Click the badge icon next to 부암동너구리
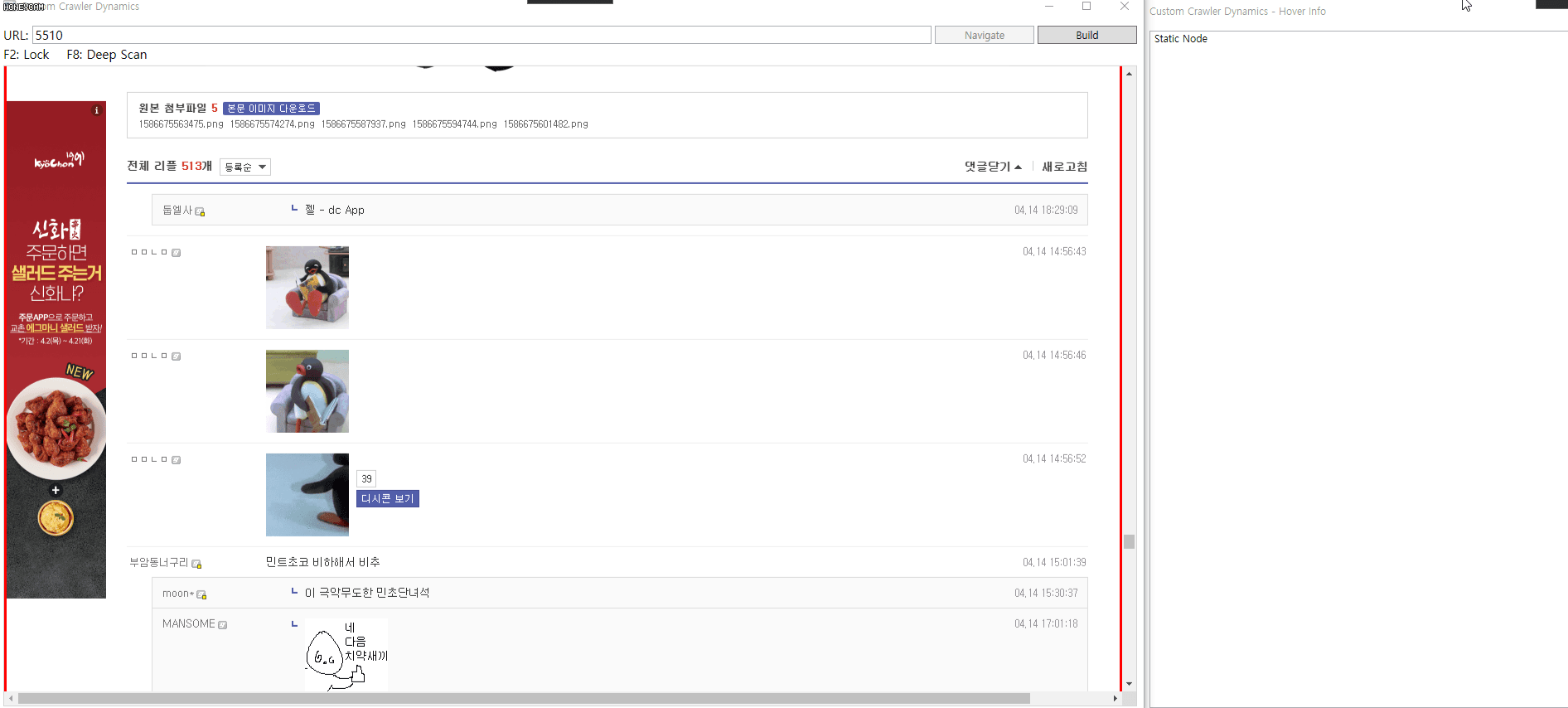 click(x=196, y=564)
